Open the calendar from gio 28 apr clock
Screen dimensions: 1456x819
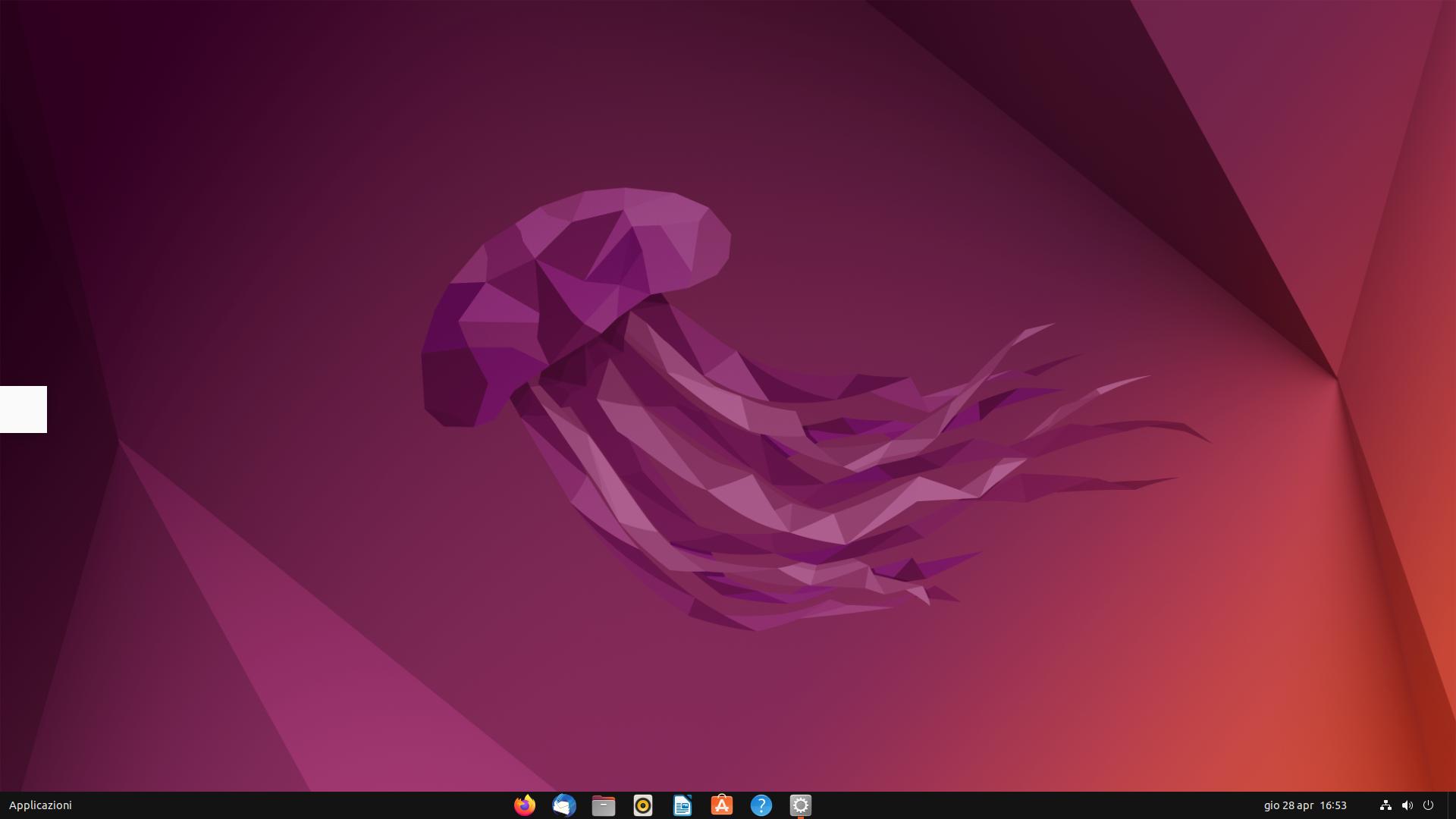tap(1305, 805)
